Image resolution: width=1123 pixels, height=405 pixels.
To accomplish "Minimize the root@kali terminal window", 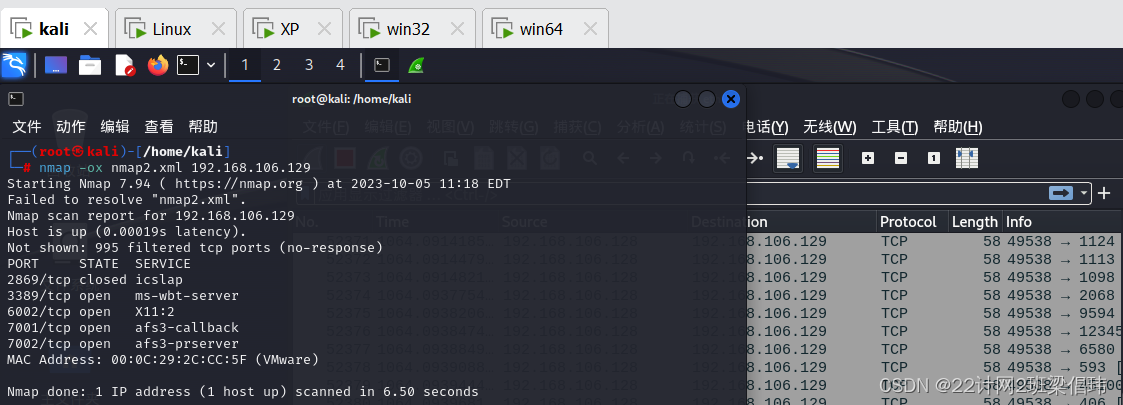I will [683, 99].
